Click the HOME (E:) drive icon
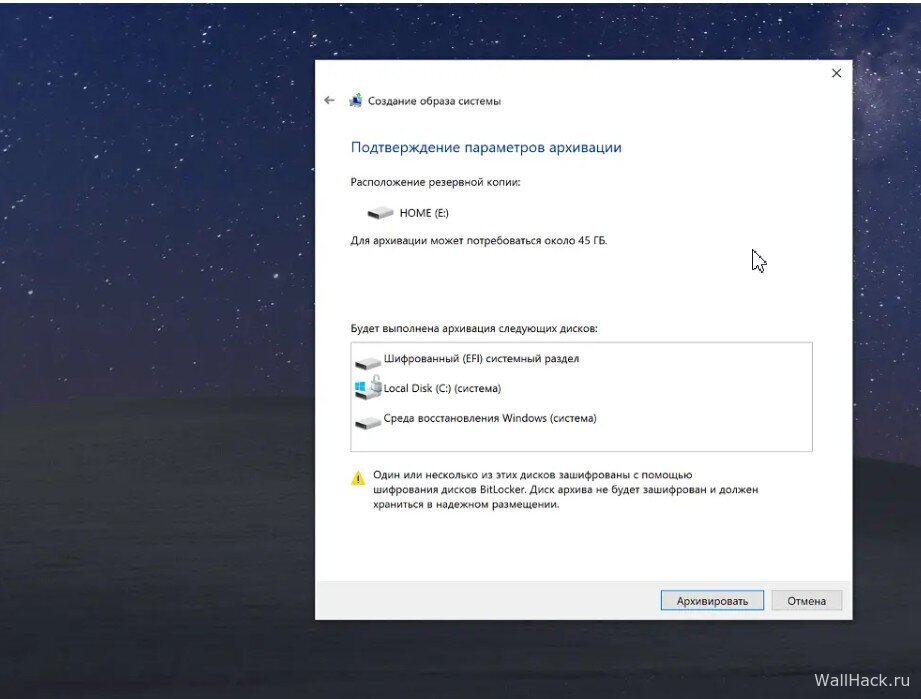The width and height of the screenshot is (921, 699). click(380, 213)
